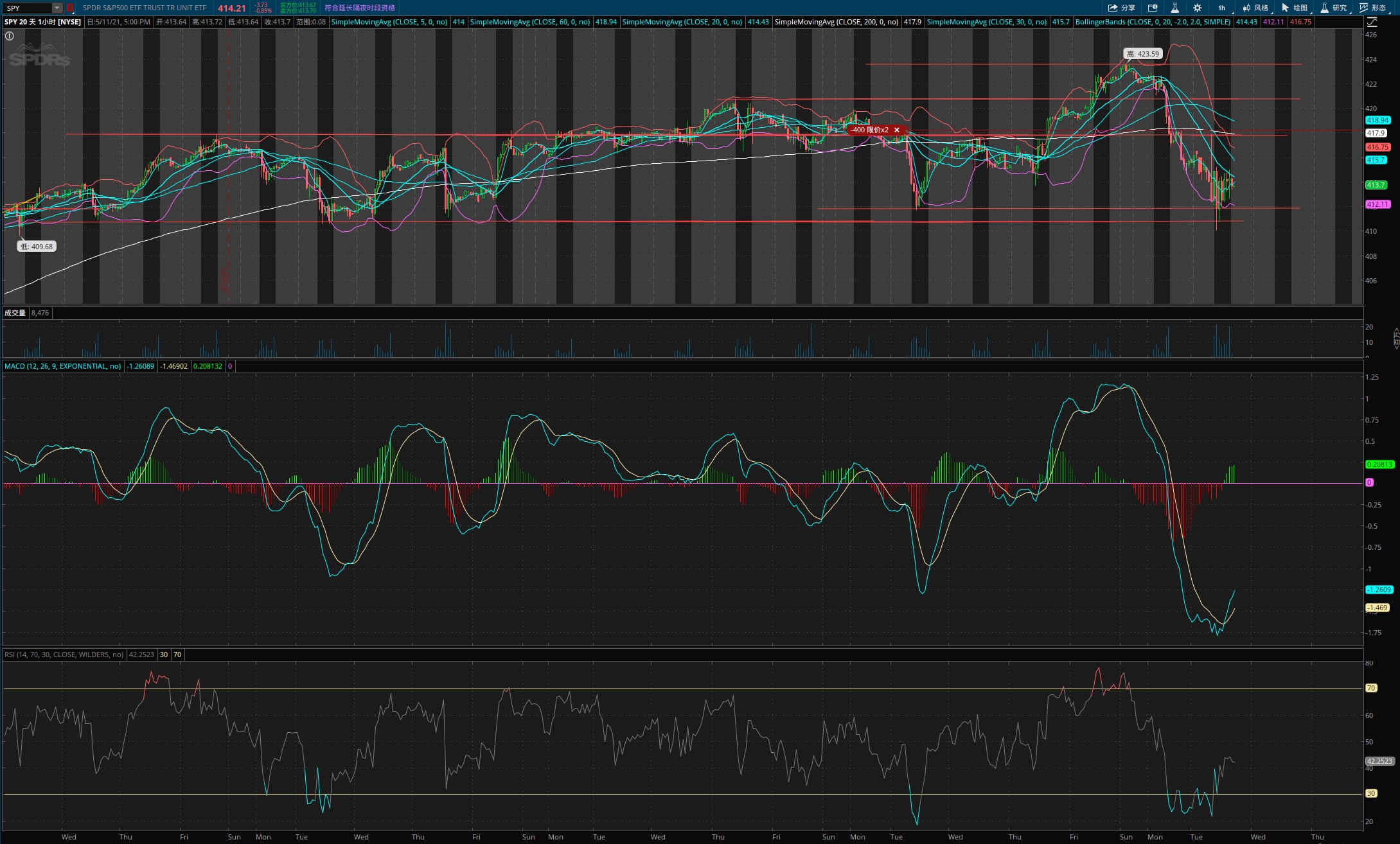Image resolution: width=1400 pixels, height=844 pixels.
Task: Click the 卖方价:413.70 ask price
Action: (298, 11)
